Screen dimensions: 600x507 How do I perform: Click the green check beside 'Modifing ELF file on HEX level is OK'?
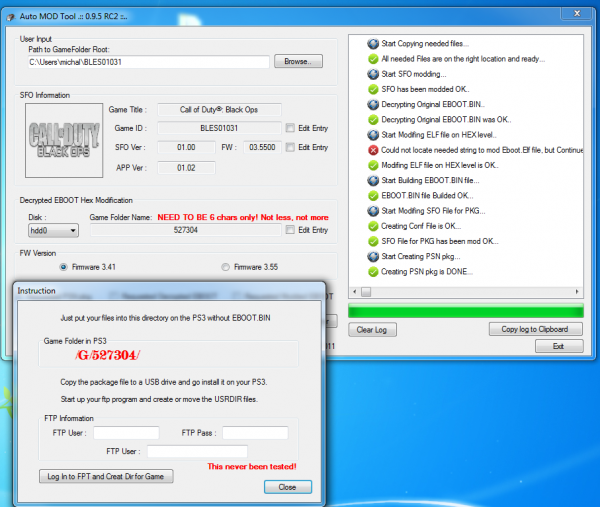[373, 165]
